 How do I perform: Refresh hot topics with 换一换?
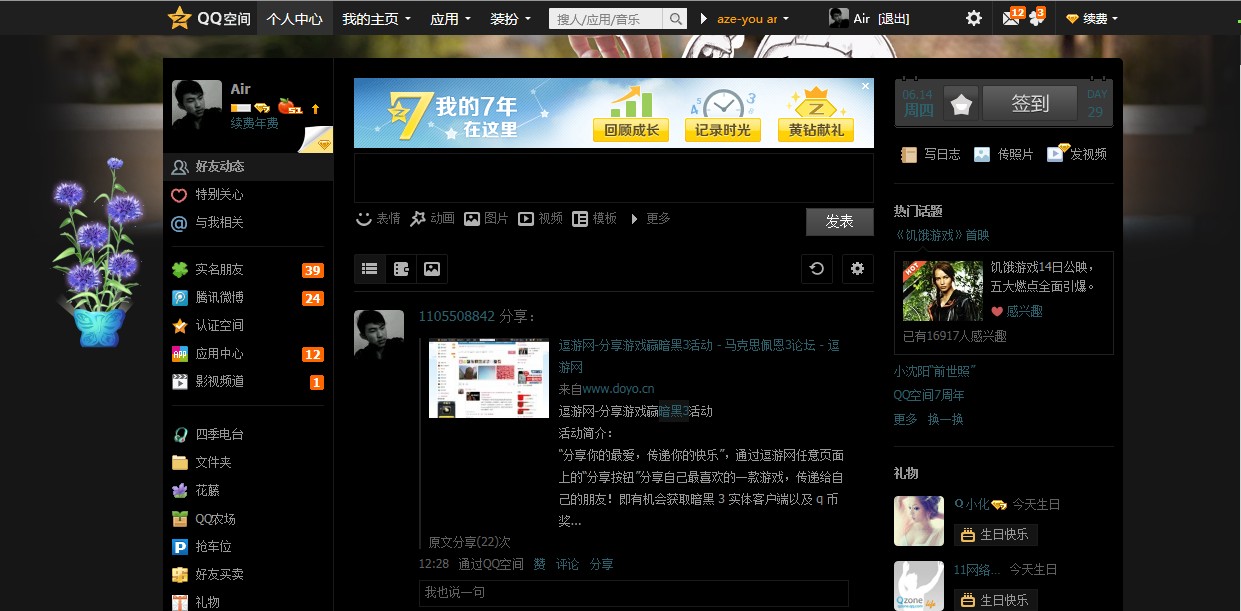point(946,419)
